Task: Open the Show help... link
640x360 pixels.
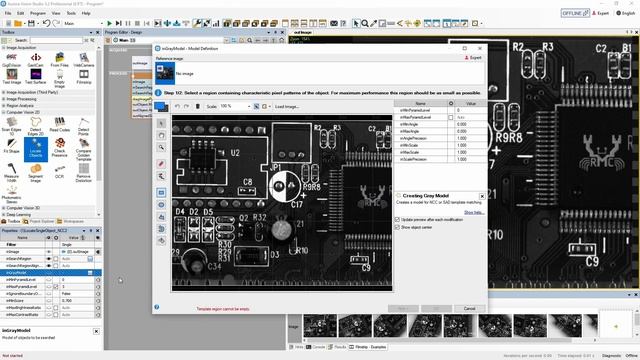Action: 474,212
